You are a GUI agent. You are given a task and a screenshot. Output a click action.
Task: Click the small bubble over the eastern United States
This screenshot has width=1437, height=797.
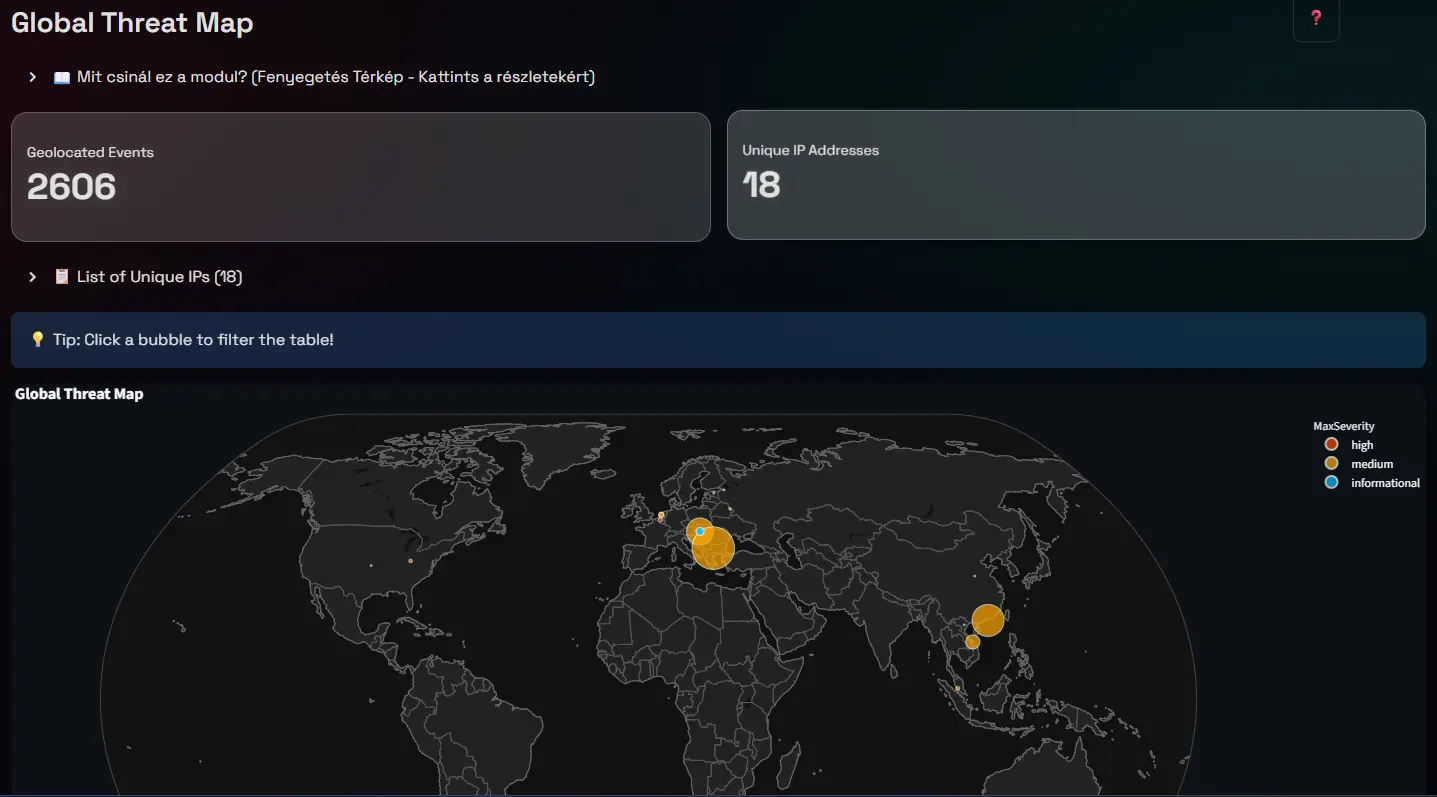pyautogui.click(x=410, y=561)
